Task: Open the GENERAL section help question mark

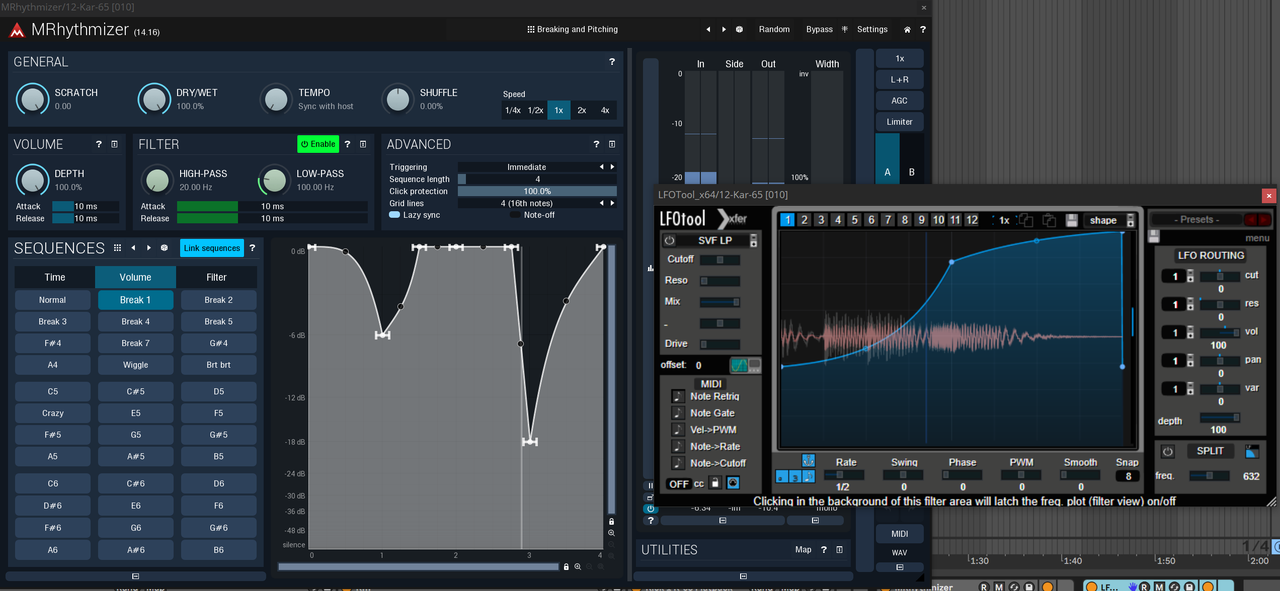Action: click(x=612, y=62)
